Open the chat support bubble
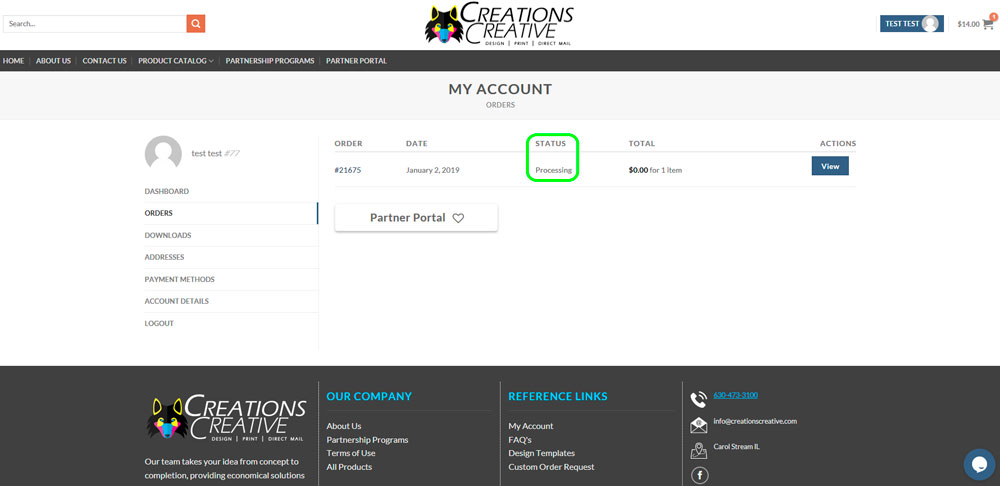 979,464
